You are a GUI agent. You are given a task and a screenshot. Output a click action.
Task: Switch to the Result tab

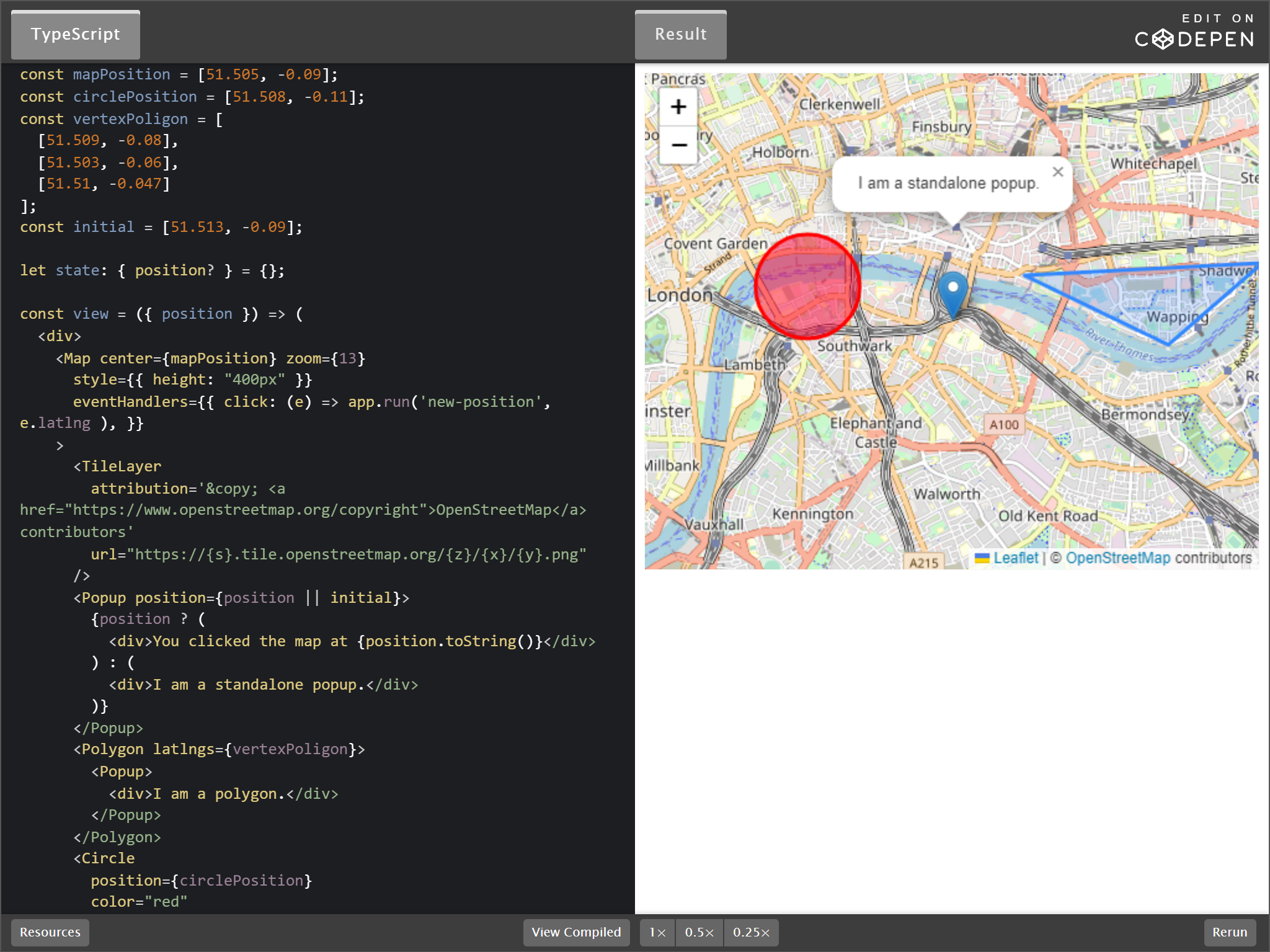click(x=680, y=35)
